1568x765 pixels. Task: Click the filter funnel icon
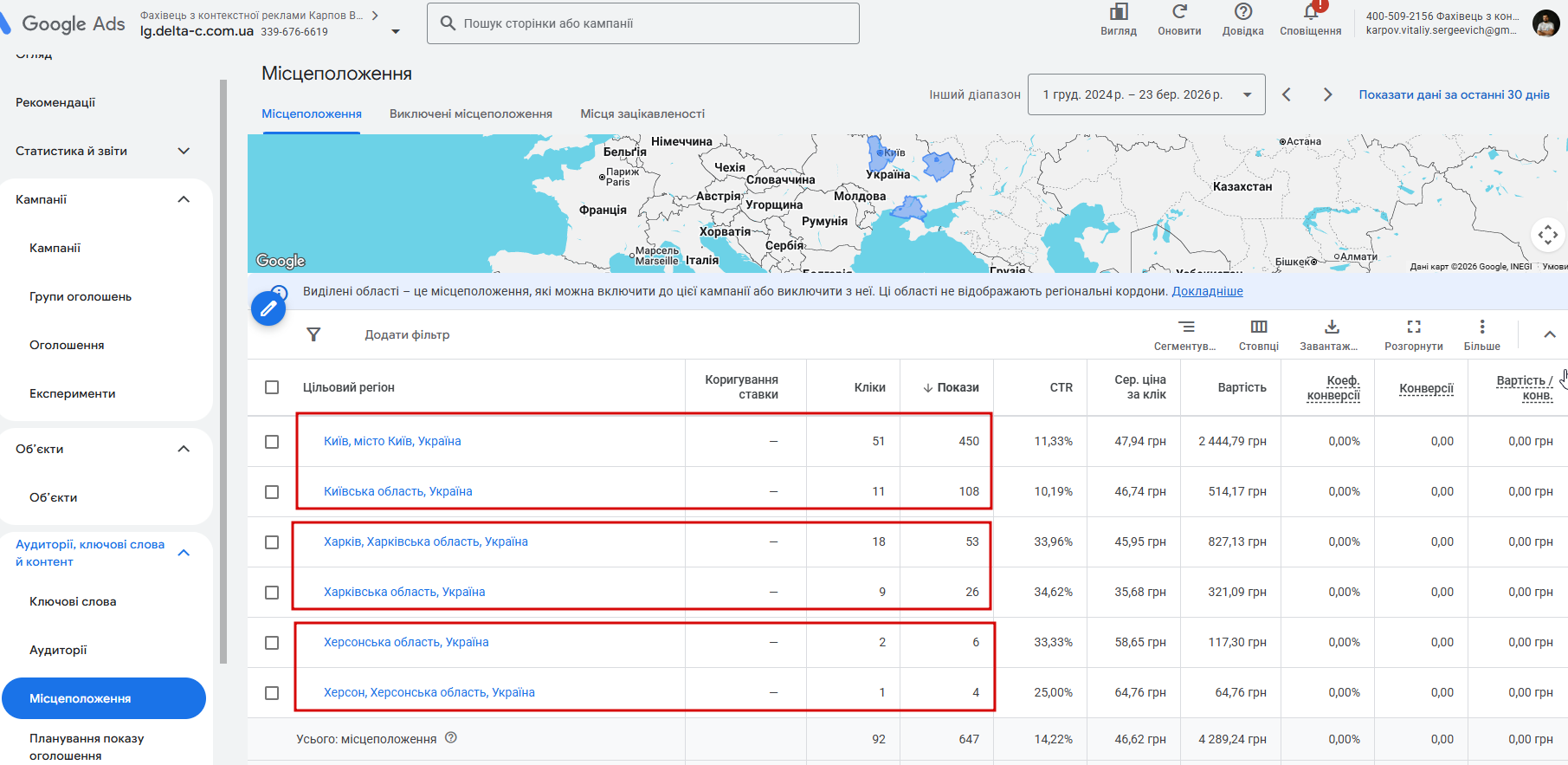313,334
